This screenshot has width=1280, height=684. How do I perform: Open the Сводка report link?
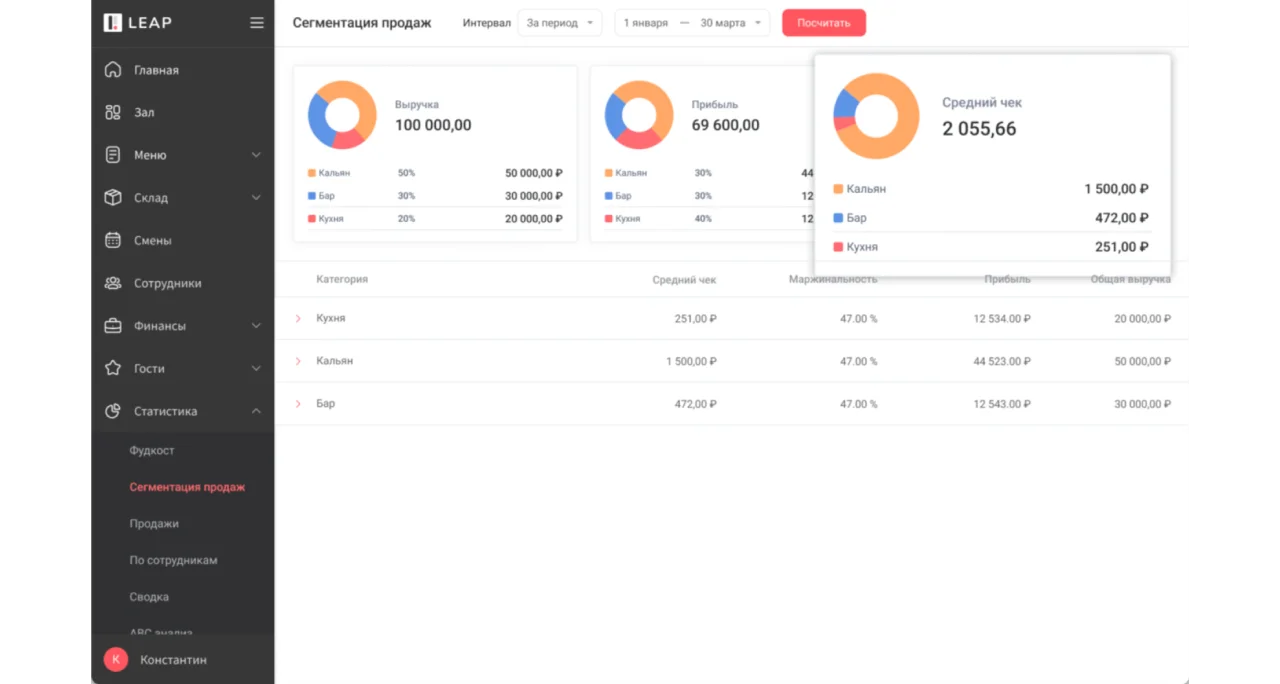click(x=149, y=596)
